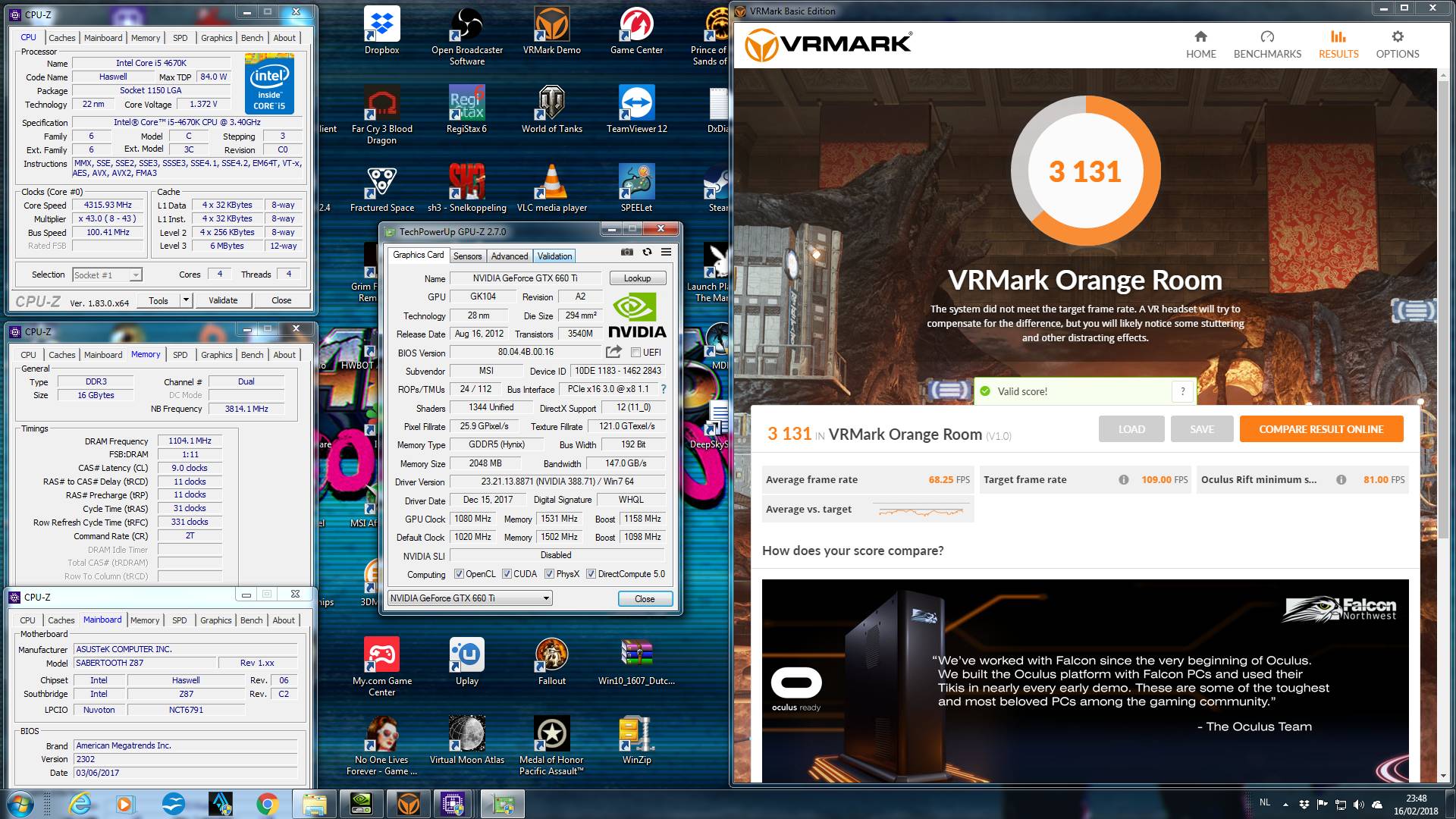Screen dimensions: 1456x819
Task: Toggle the DirectCompute 5.0 checkbox
Action: (x=591, y=574)
